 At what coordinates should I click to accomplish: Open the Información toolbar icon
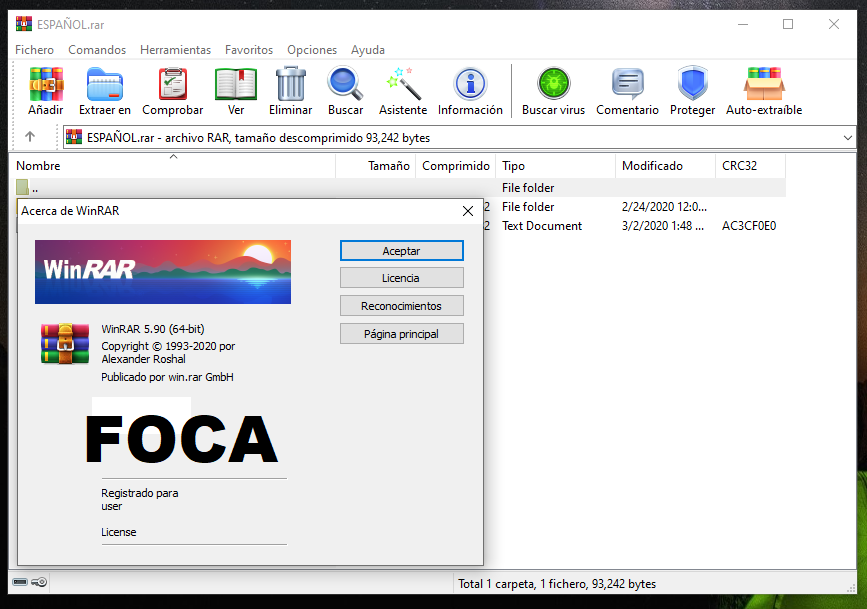470,84
